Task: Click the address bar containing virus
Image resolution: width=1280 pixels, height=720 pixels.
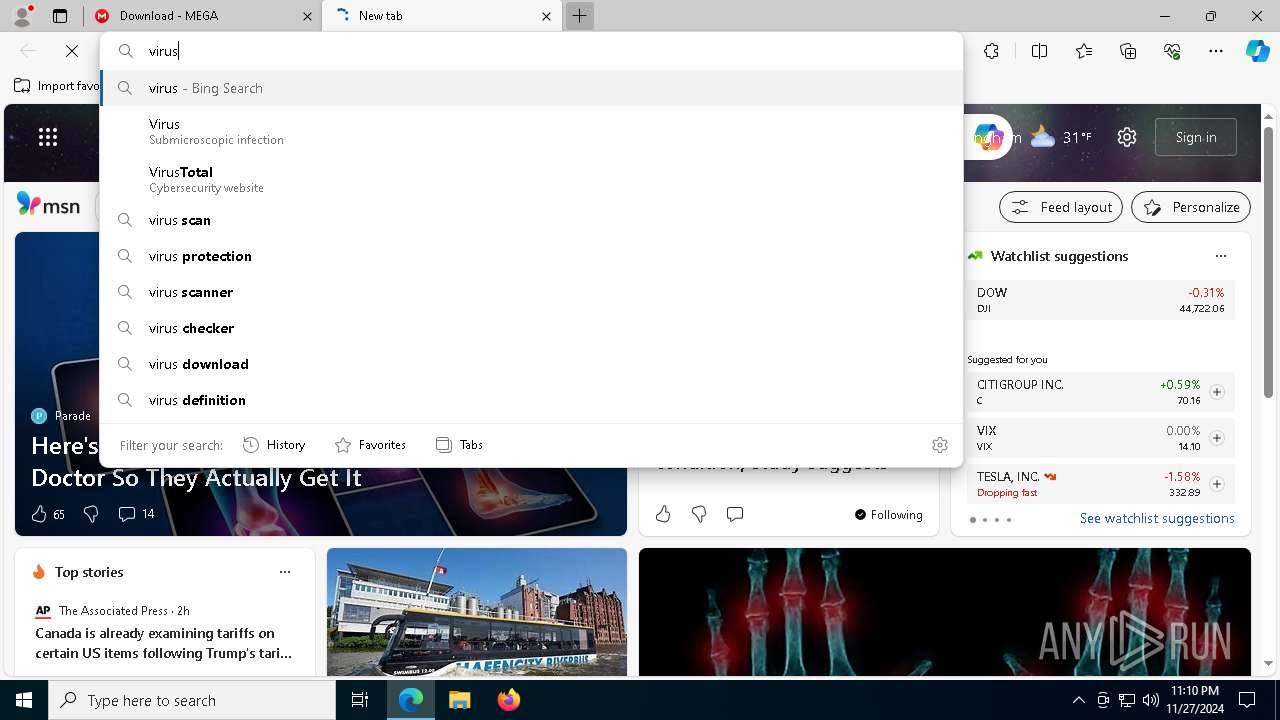Action: click(531, 51)
